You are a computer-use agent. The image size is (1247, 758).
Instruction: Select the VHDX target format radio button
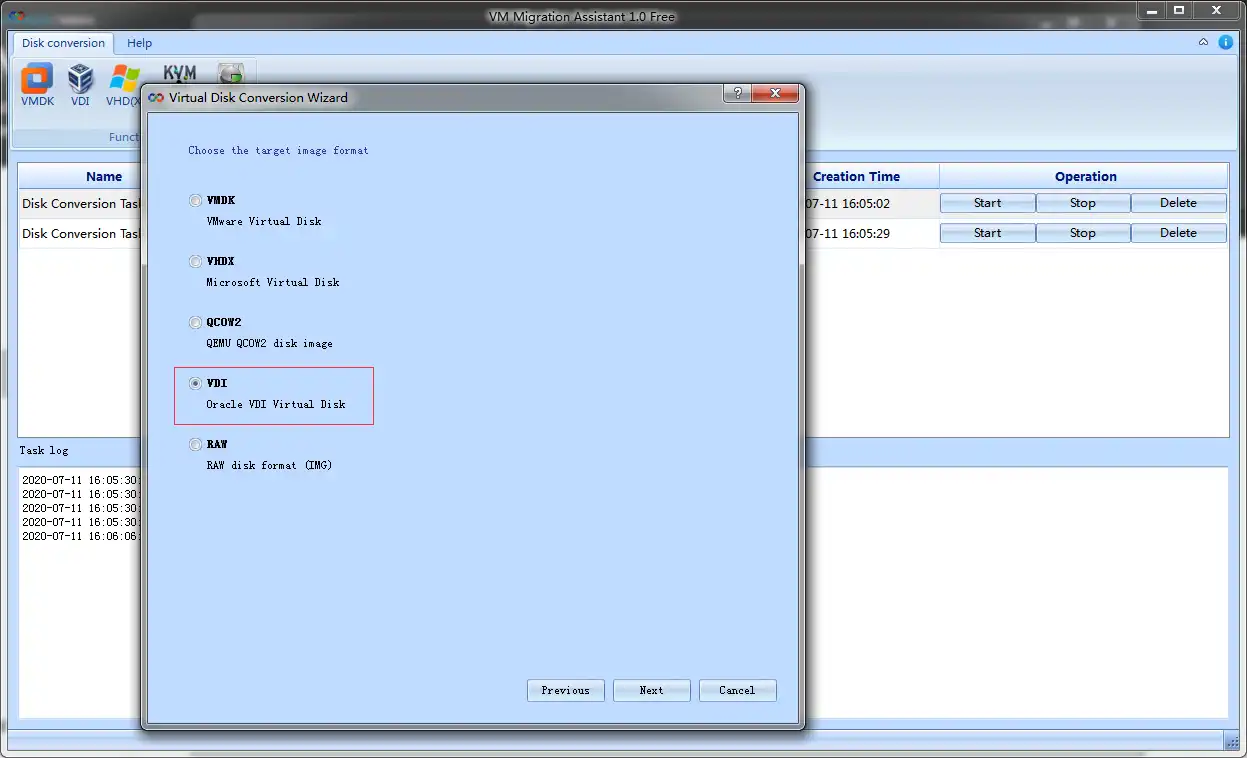195,262
